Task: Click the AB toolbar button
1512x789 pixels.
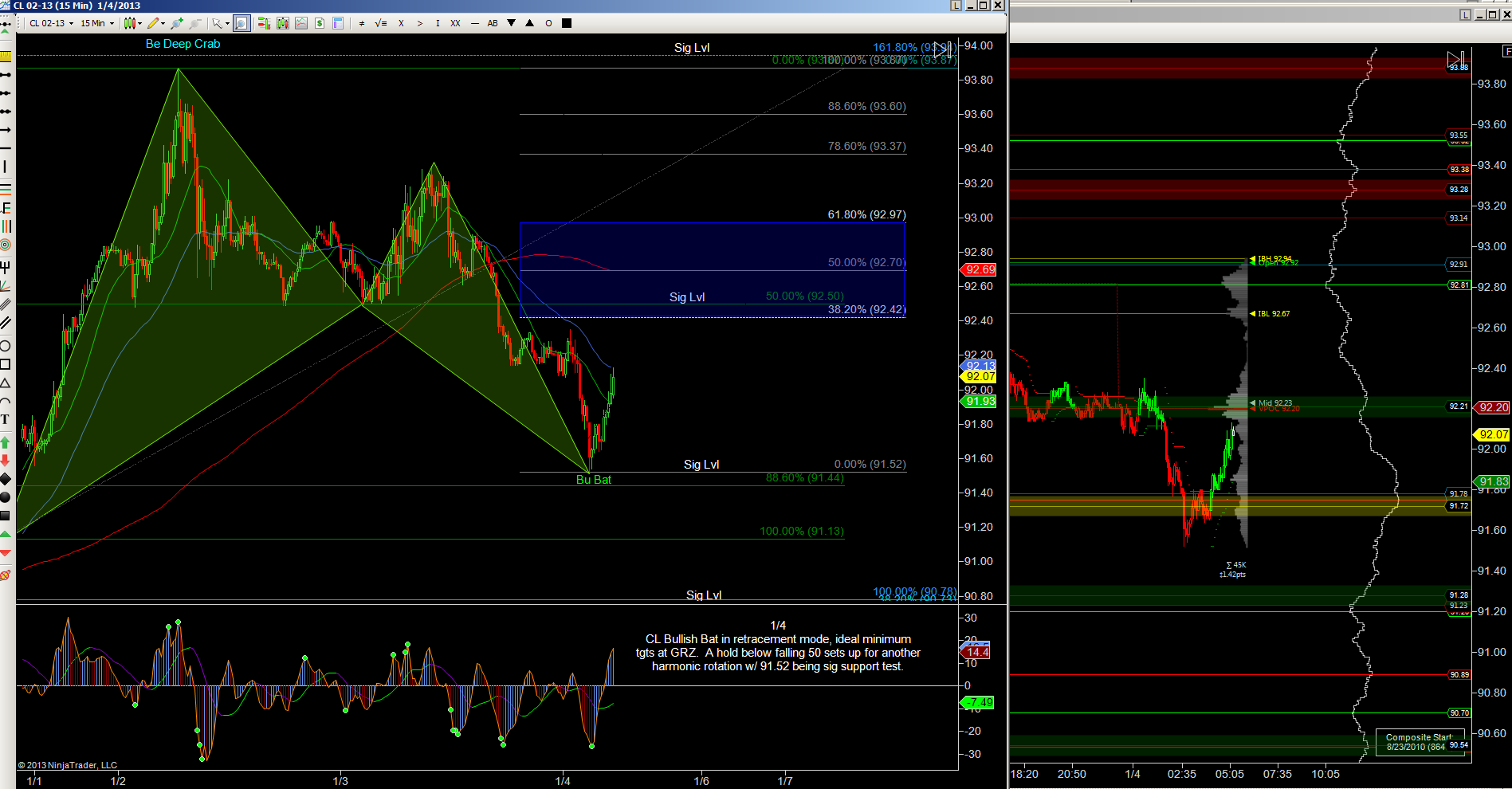Action: click(493, 23)
